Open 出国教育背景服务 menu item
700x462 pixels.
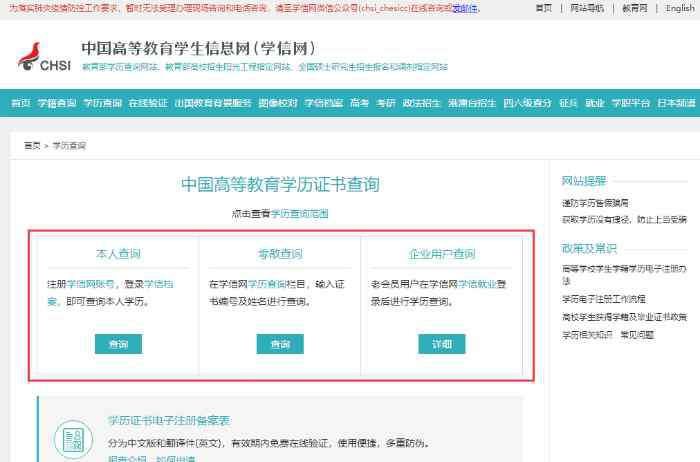tap(212, 103)
